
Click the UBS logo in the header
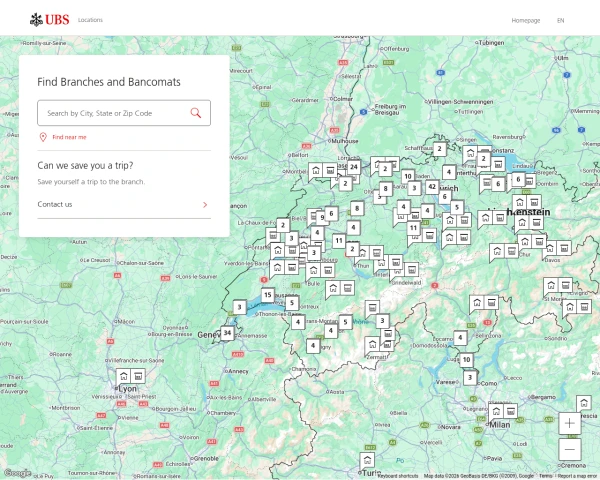50,20
